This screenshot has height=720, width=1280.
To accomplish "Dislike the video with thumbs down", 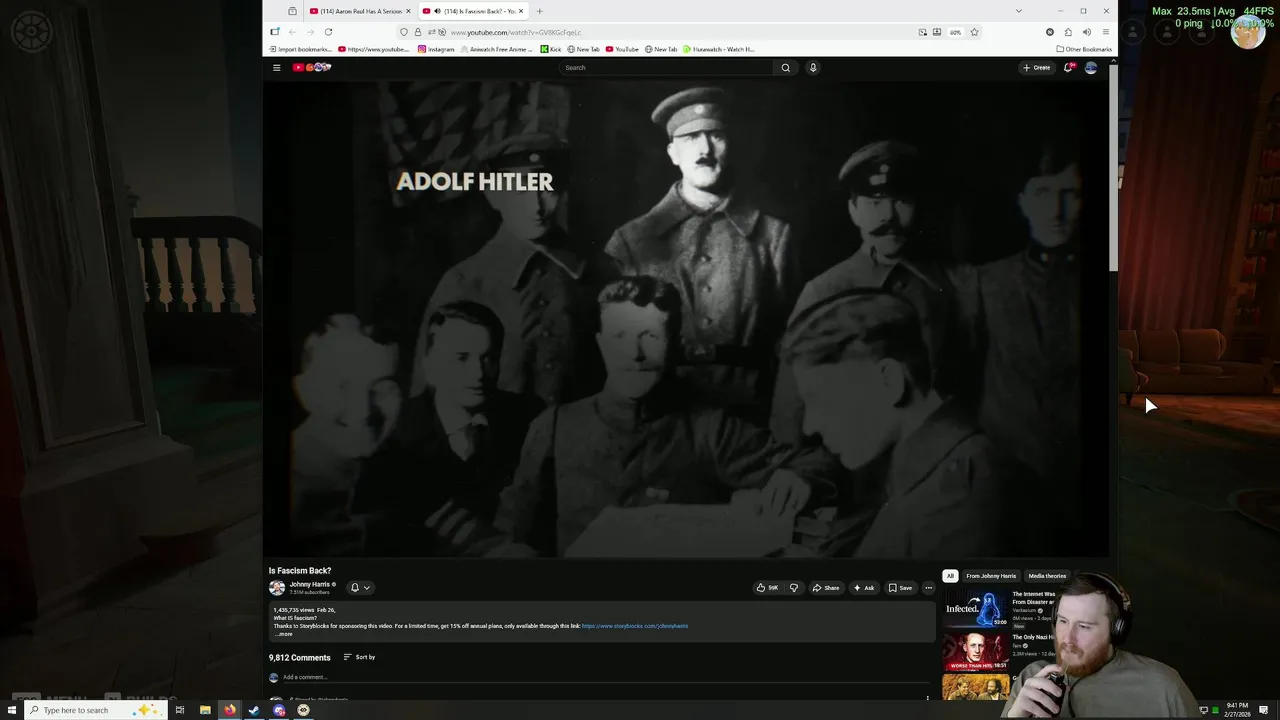I will click(794, 588).
